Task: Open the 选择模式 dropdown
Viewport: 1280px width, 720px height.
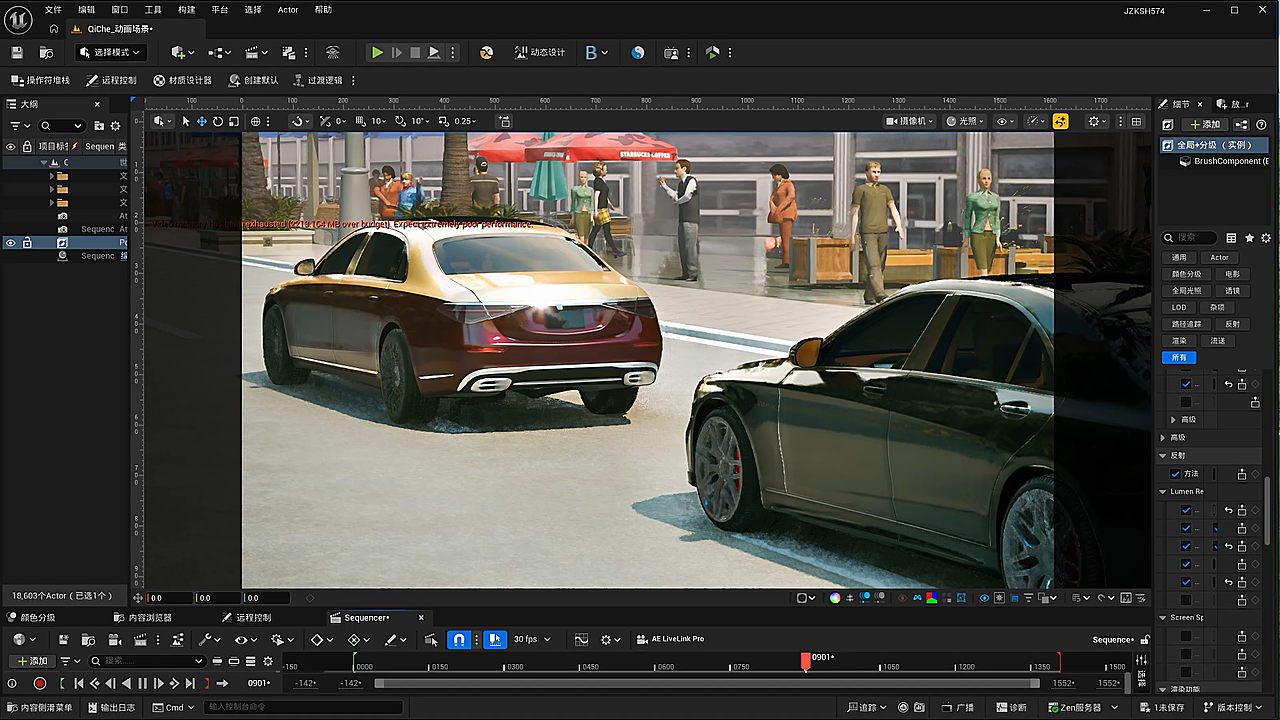Action: 113,52
